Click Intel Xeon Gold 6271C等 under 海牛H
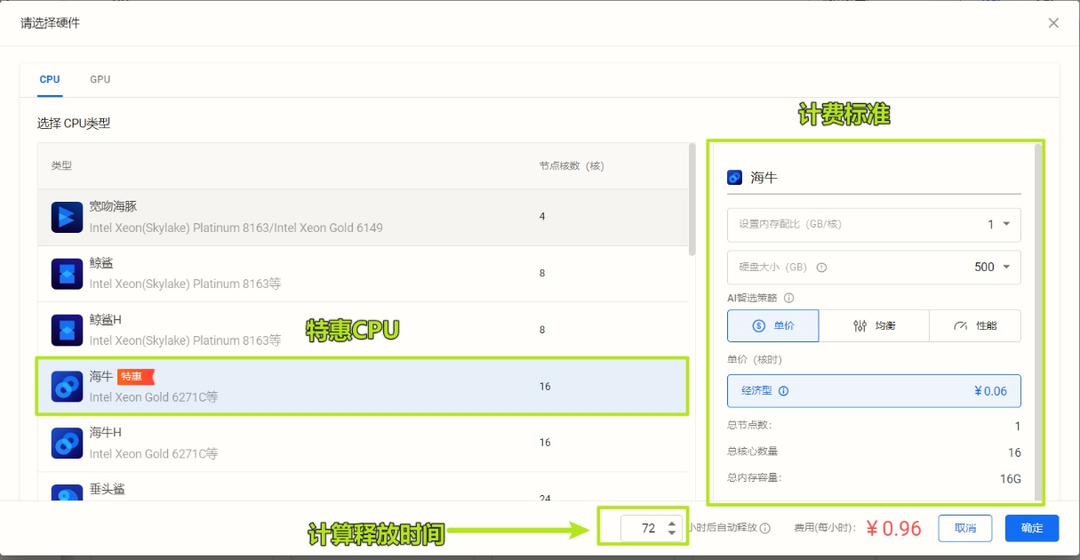The height and width of the screenshot is (560, 1080). point(154,454)
